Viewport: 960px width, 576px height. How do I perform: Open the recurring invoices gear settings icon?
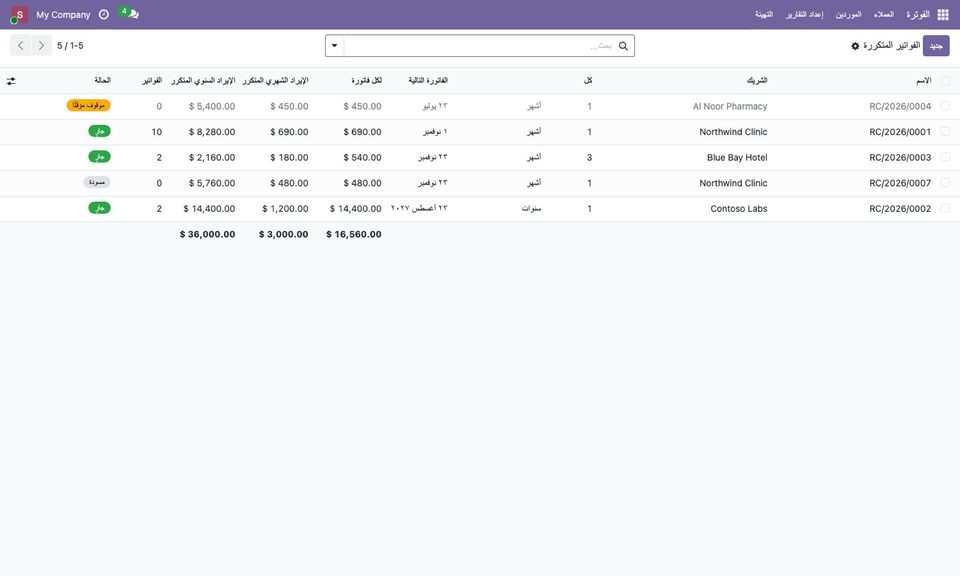855,46
